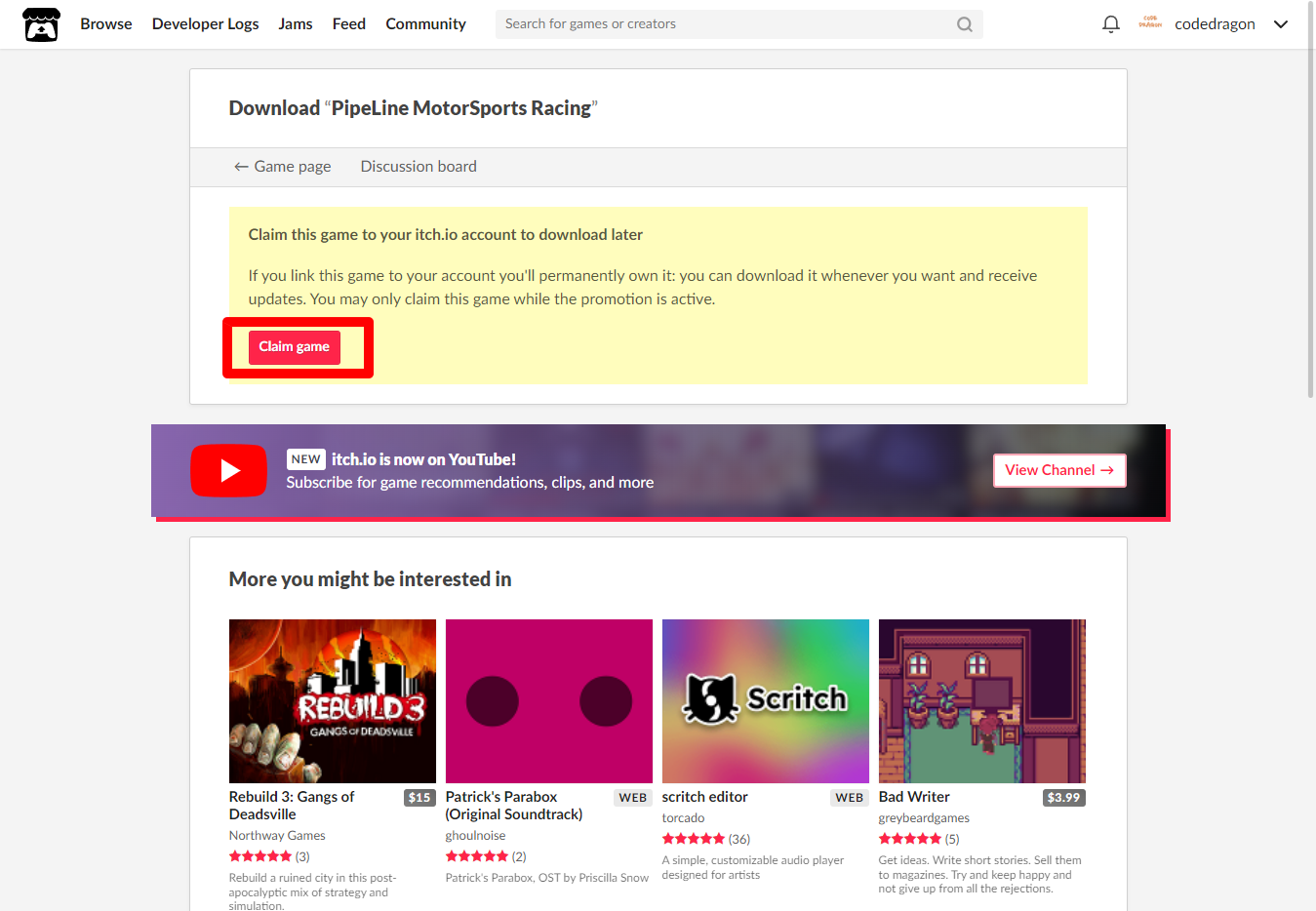Viewport: 1316px width, 911px height.
Task: Open the notifications bell
Action: point(1110,24)
